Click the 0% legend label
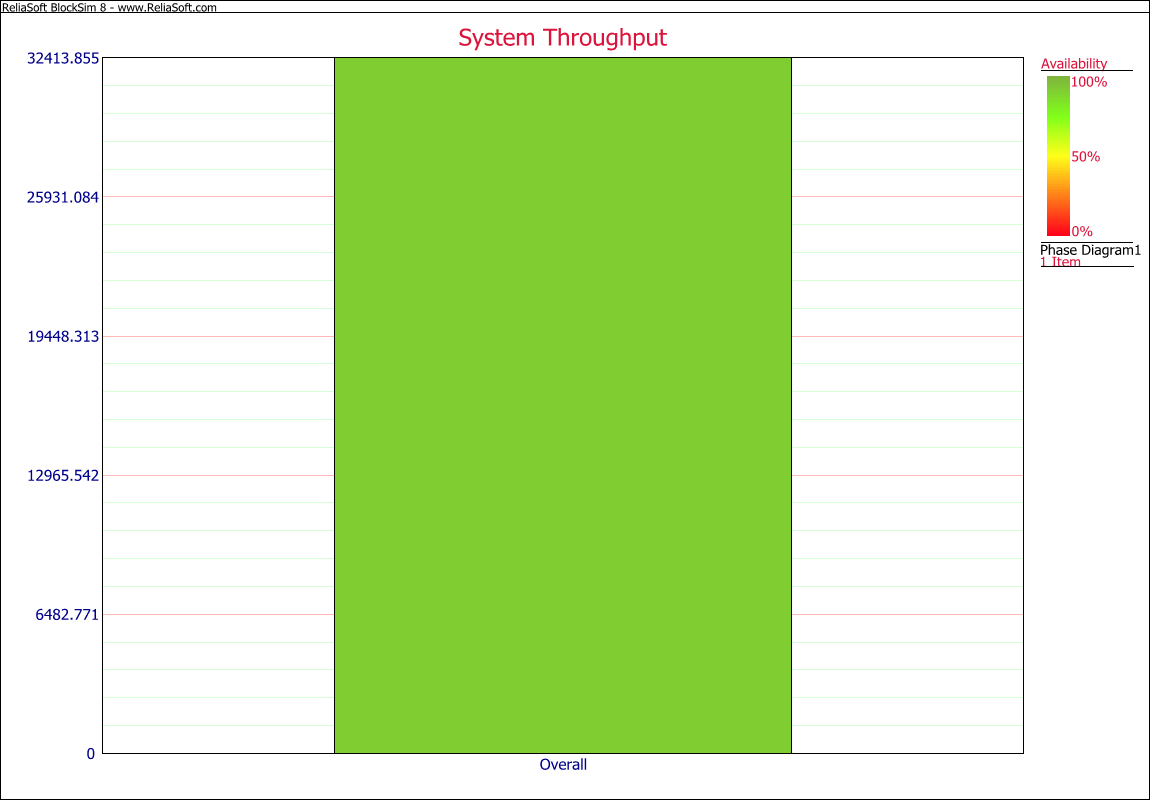 1082,232
